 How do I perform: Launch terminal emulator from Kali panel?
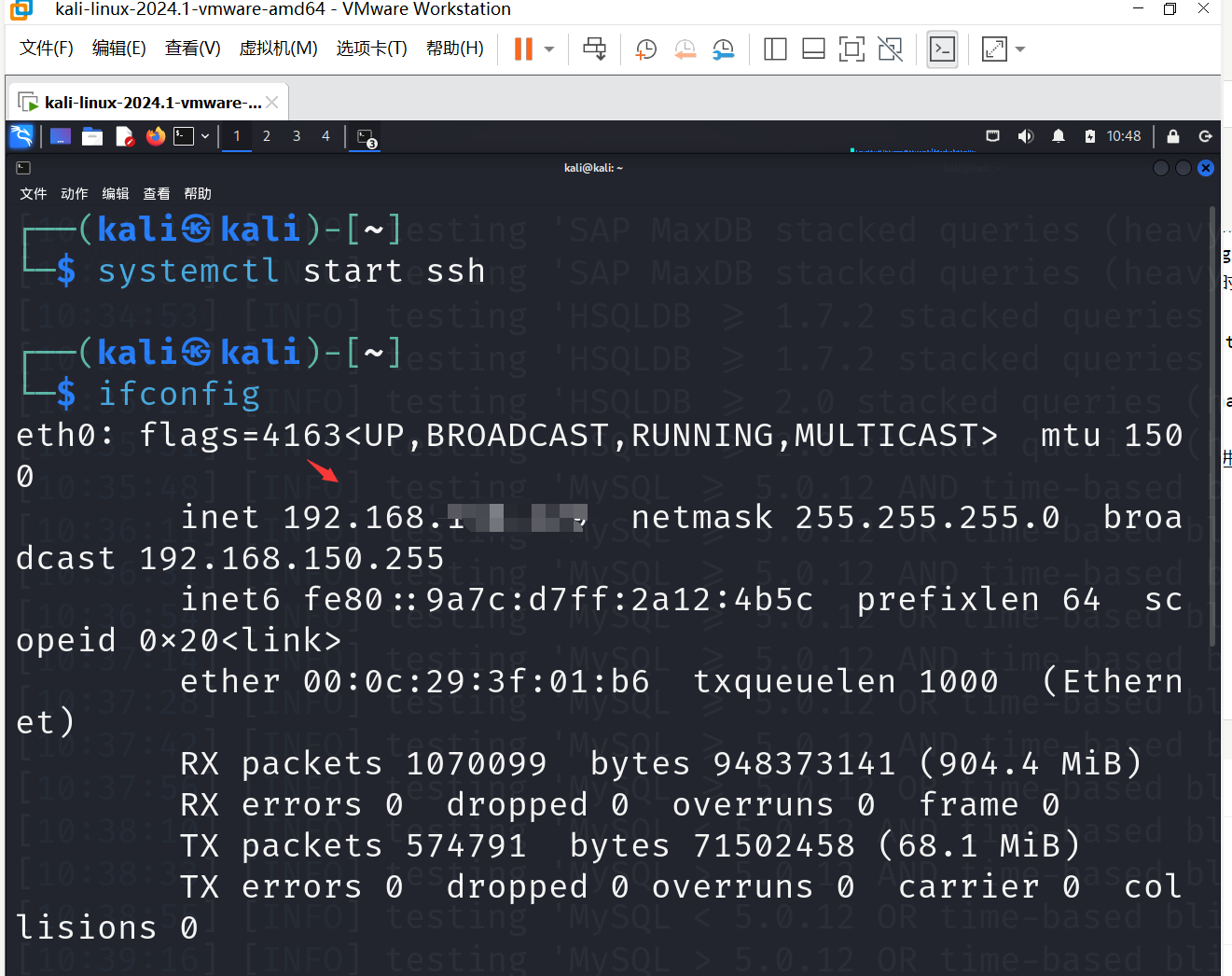(184, 136)
